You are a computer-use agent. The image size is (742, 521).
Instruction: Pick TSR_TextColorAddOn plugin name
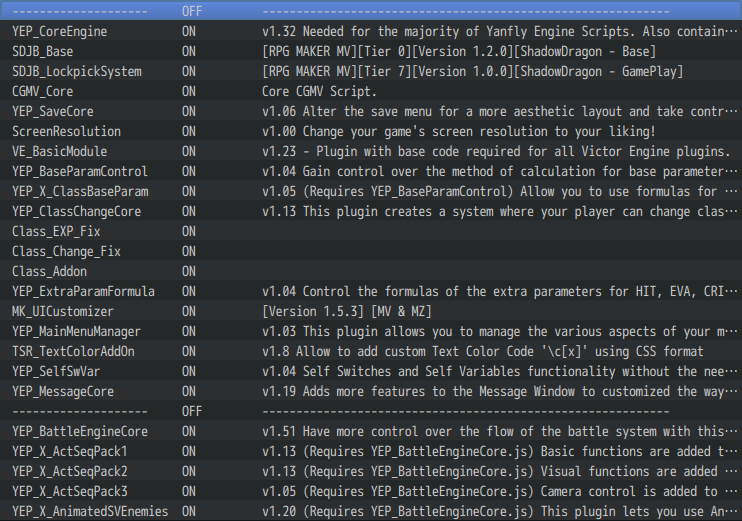coord(73,351)
